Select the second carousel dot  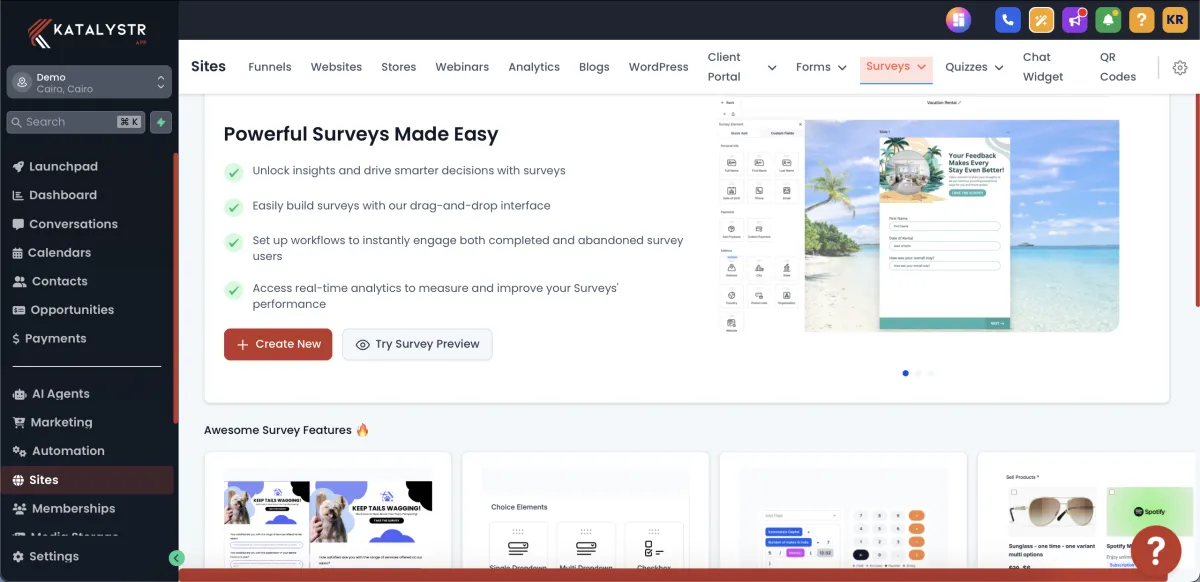(x=918, y=373)
